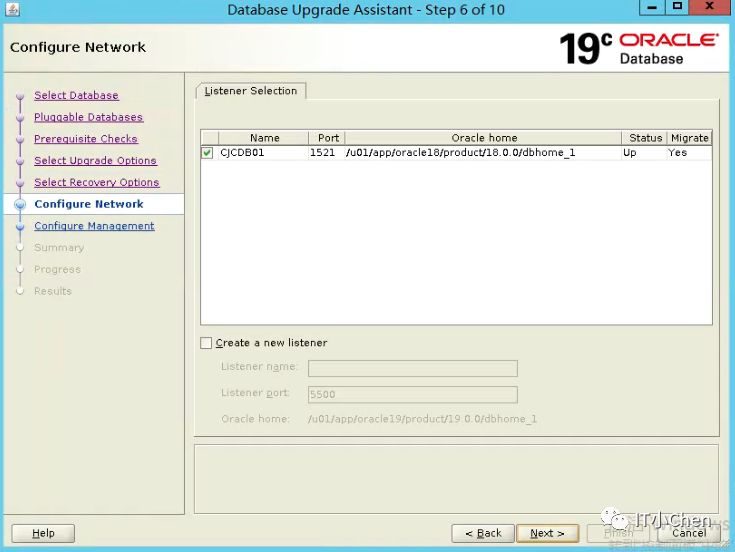
Task: Click the Listener port field showing 5500
Action: coord(413,395)
